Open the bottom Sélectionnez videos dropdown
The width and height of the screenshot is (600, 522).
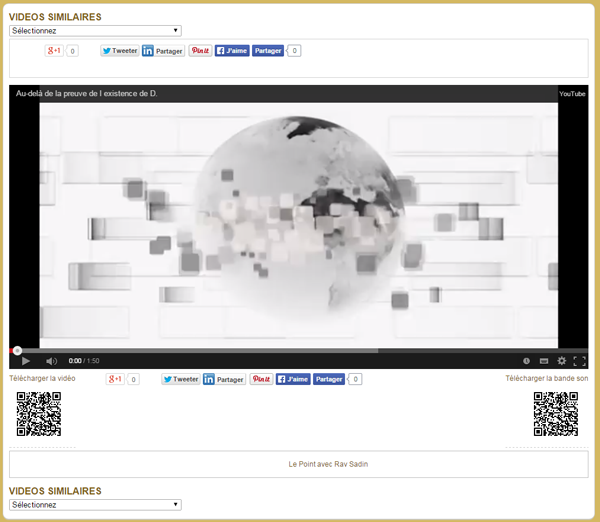95,505
